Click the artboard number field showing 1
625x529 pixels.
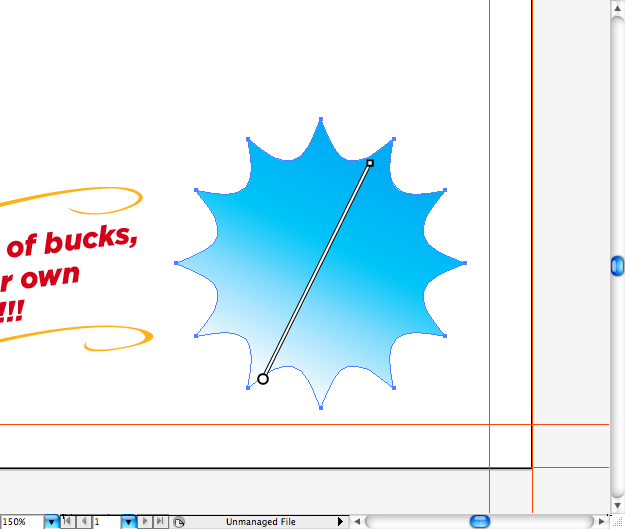[107, 521]
